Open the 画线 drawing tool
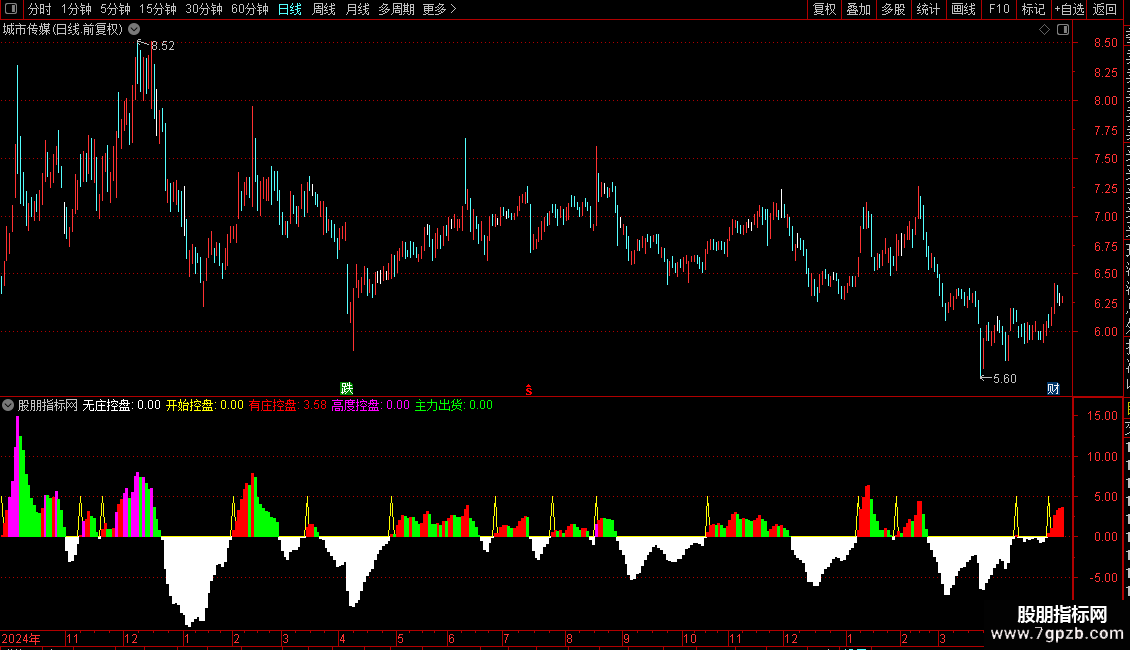This screenshot has width=1130, height=650. [x=963, y=9]
